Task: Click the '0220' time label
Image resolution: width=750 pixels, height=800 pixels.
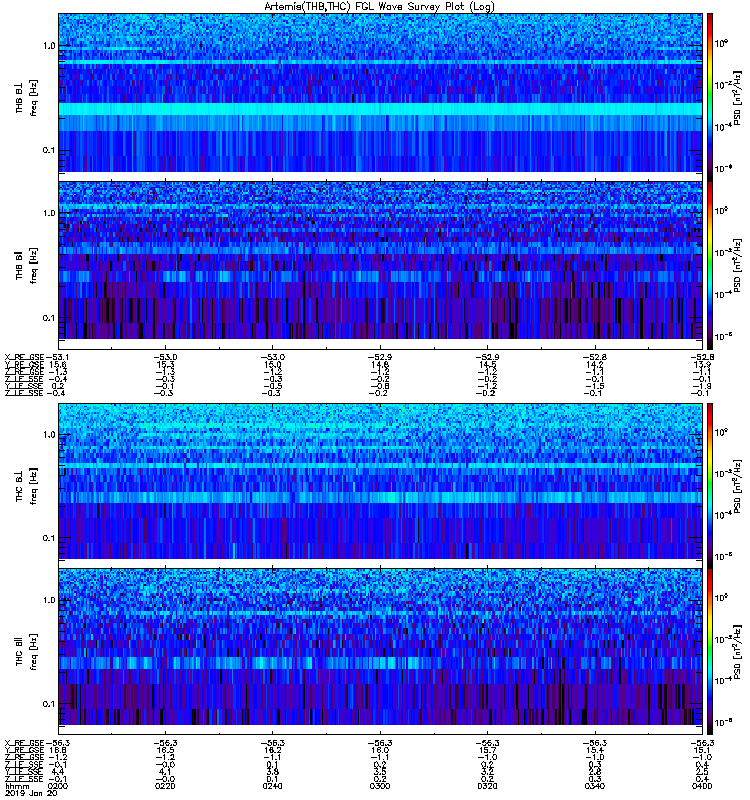Action: tap(165, 786)
